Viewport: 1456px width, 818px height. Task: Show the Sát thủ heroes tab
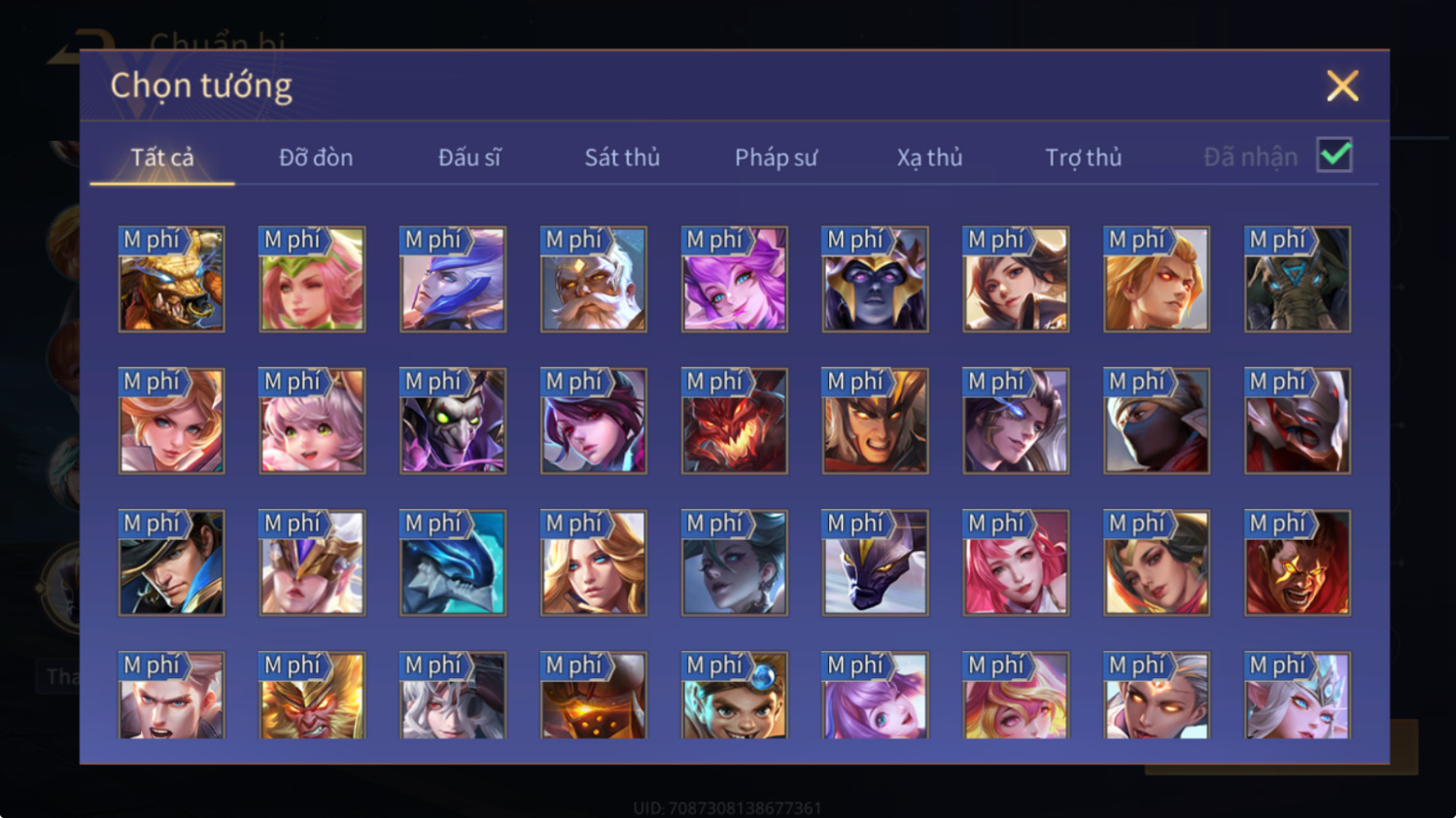click(x=622, y=157)
